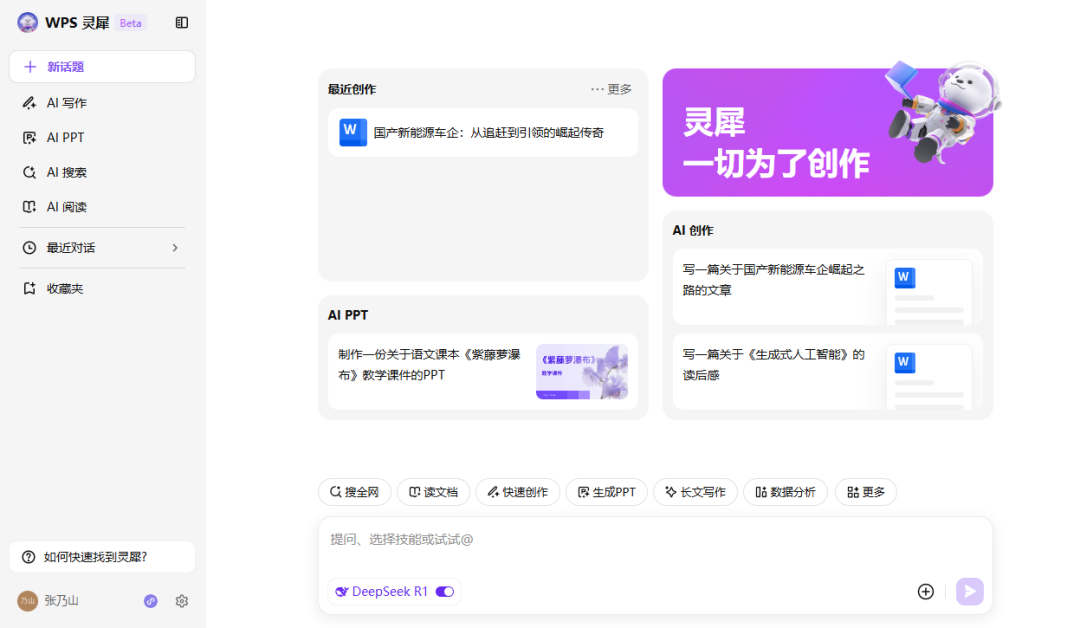Screen dimensions: 1080x628
Task: Choose the 长文写作 skill chip
Action: tap(695, 492)
